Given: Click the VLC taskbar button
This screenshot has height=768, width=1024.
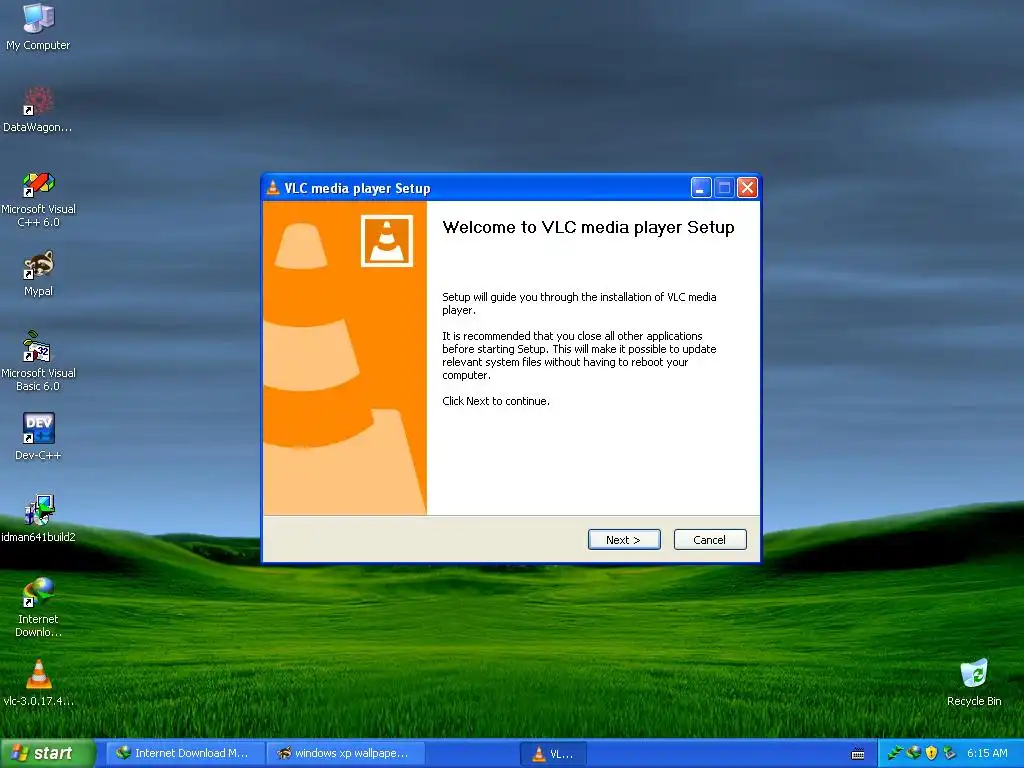Looking at the screenshot, I should (x=553, y=754).
